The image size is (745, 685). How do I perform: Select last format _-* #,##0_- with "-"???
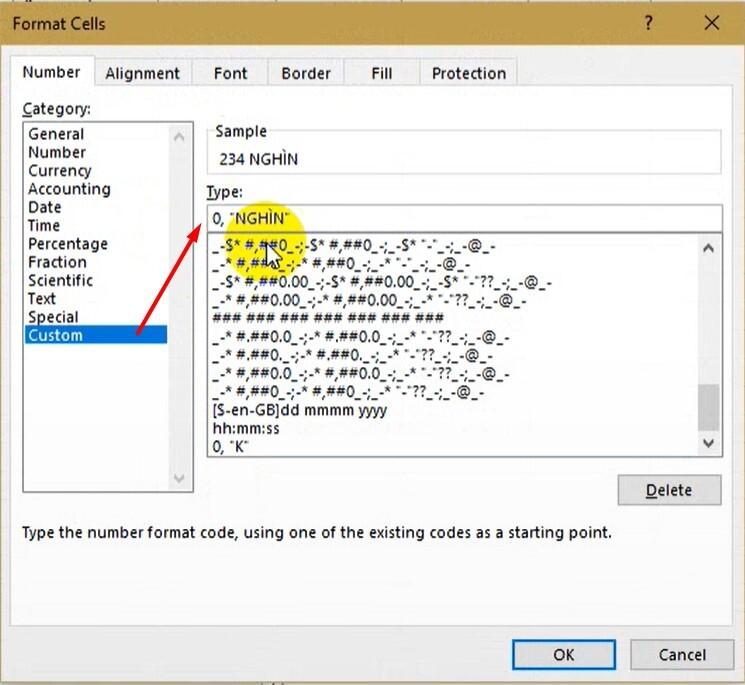[348, 392]
